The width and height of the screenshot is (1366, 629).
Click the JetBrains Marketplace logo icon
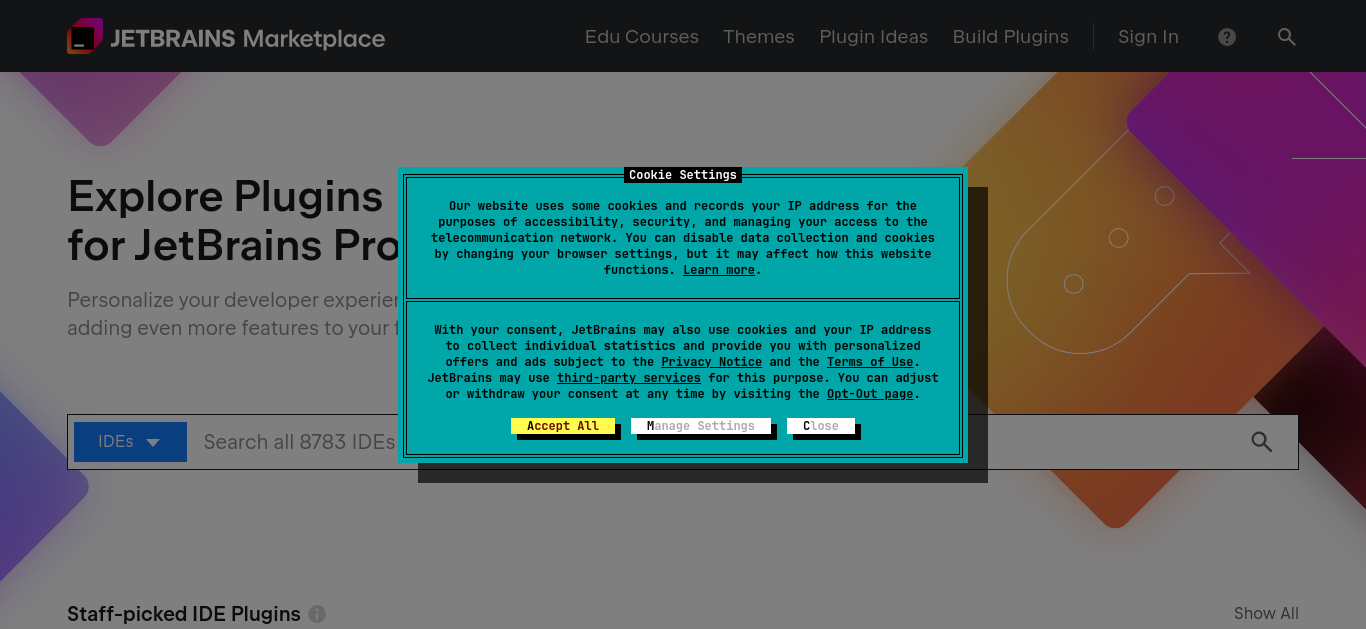pyautogui.click(x=85, y=36)
